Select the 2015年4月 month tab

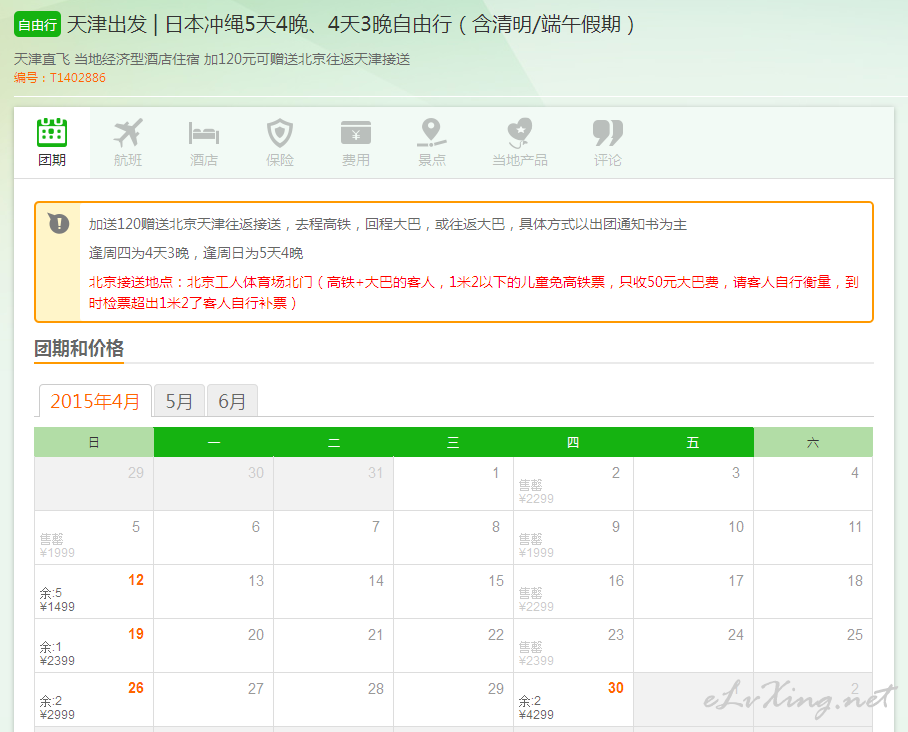(x=95, y=401)
